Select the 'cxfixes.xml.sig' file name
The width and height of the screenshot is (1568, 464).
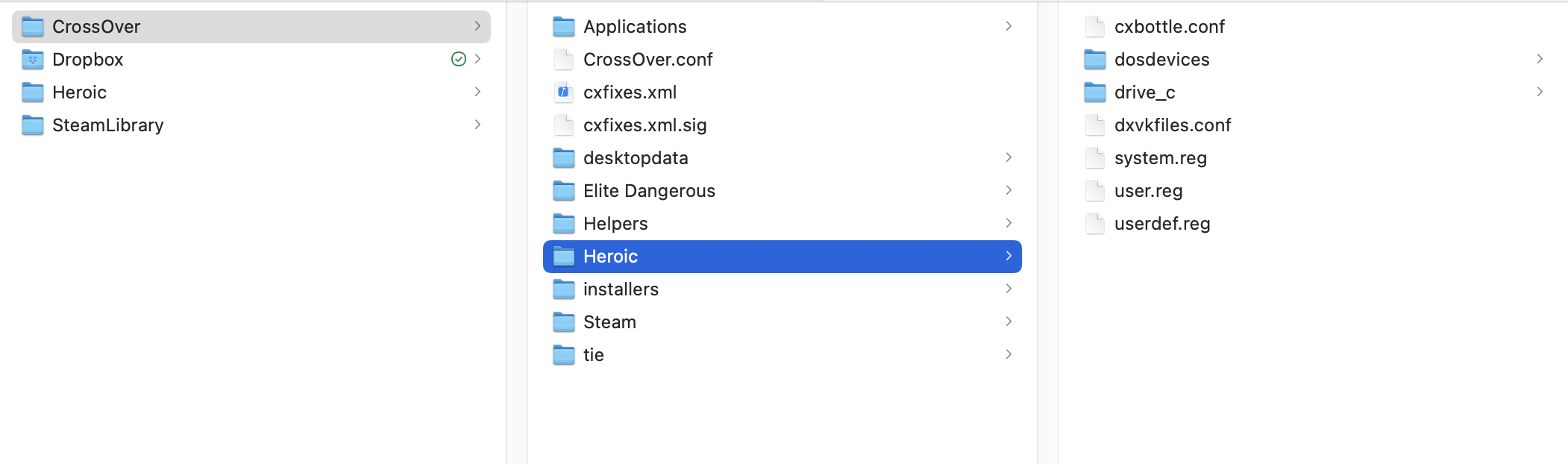645,125
